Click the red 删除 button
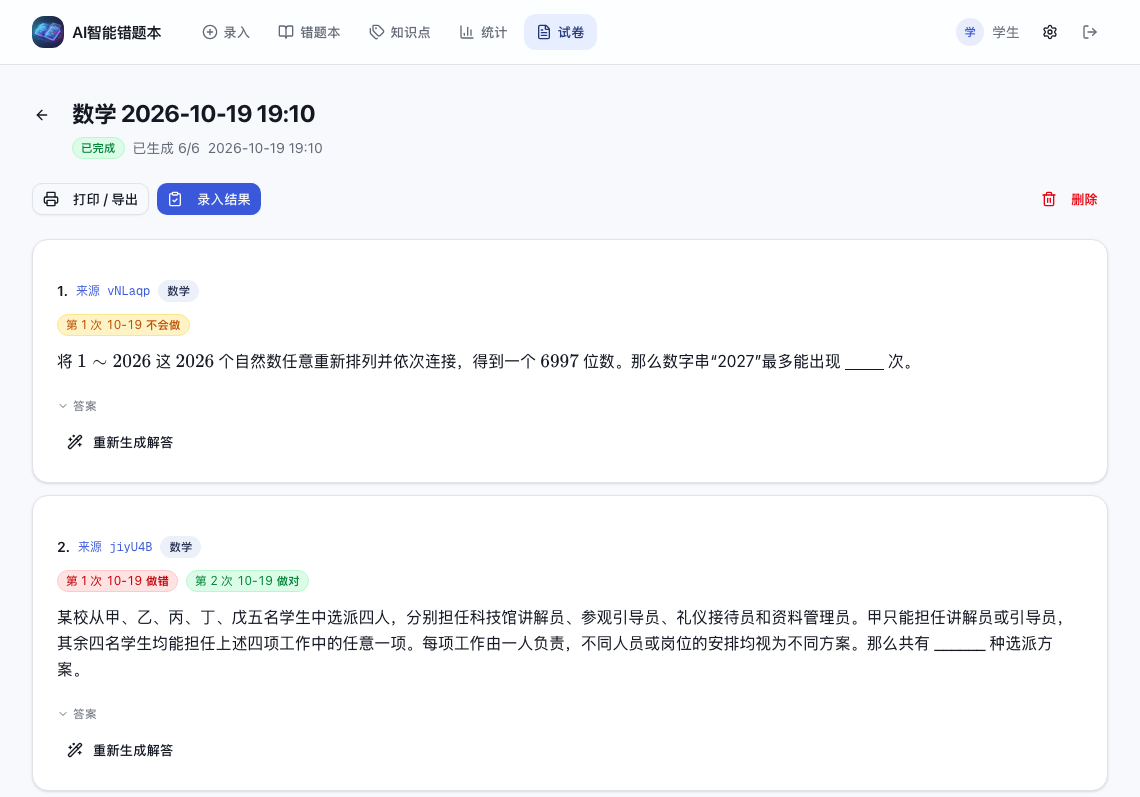 click(x=1069, y=199)
